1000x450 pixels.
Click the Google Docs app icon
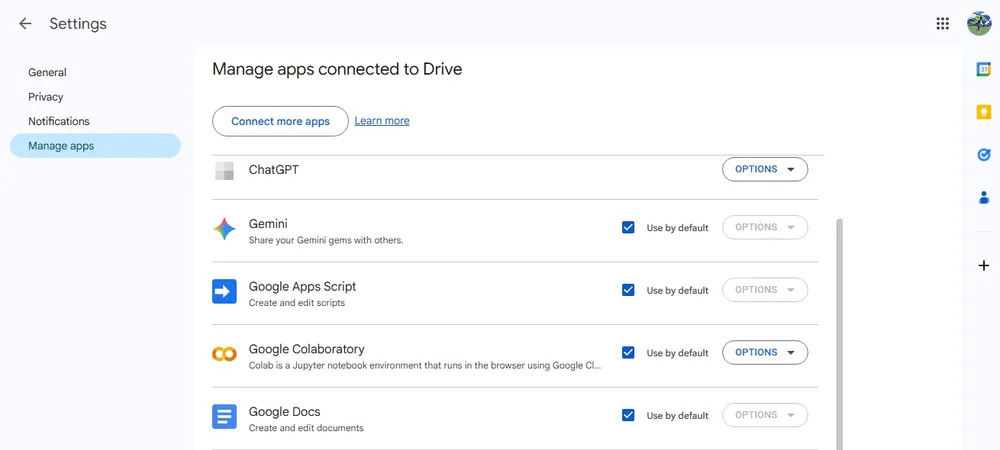224,416
